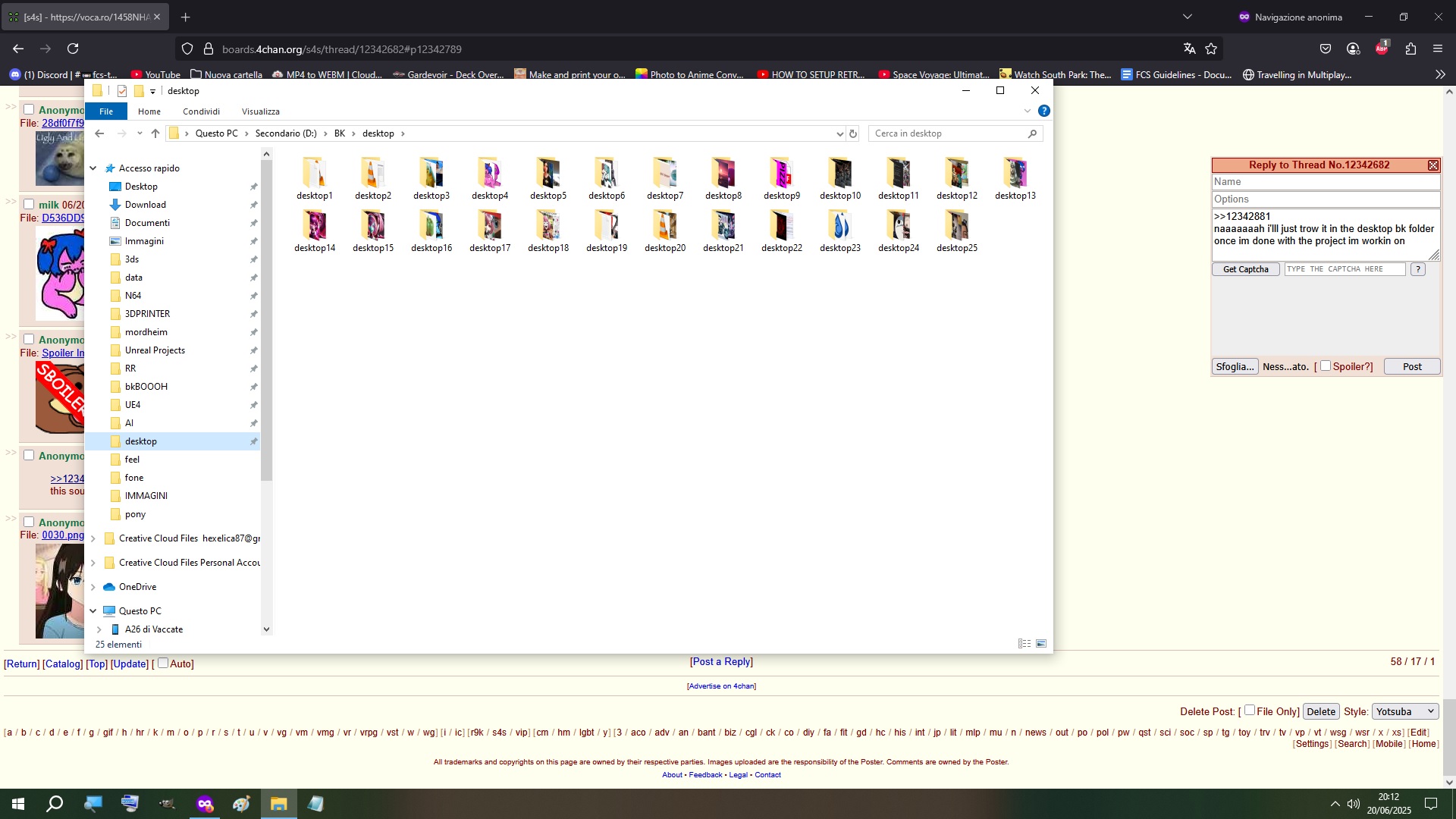The image size is (1456, 819).
Task: Expand Creative Cloud Files Personal Account
Action: [93, 563]
